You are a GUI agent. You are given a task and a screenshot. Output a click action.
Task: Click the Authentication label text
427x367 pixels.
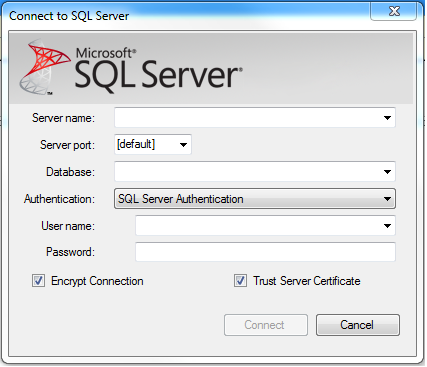click(59, 199)
